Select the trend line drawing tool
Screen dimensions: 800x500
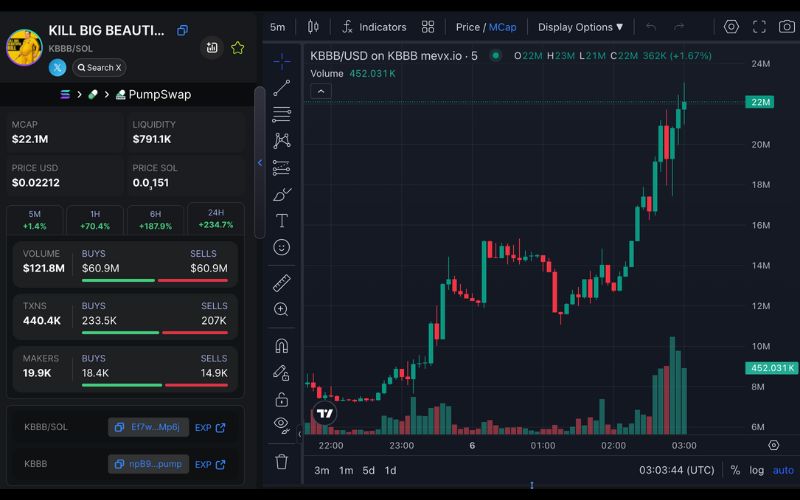coord(282,88)
